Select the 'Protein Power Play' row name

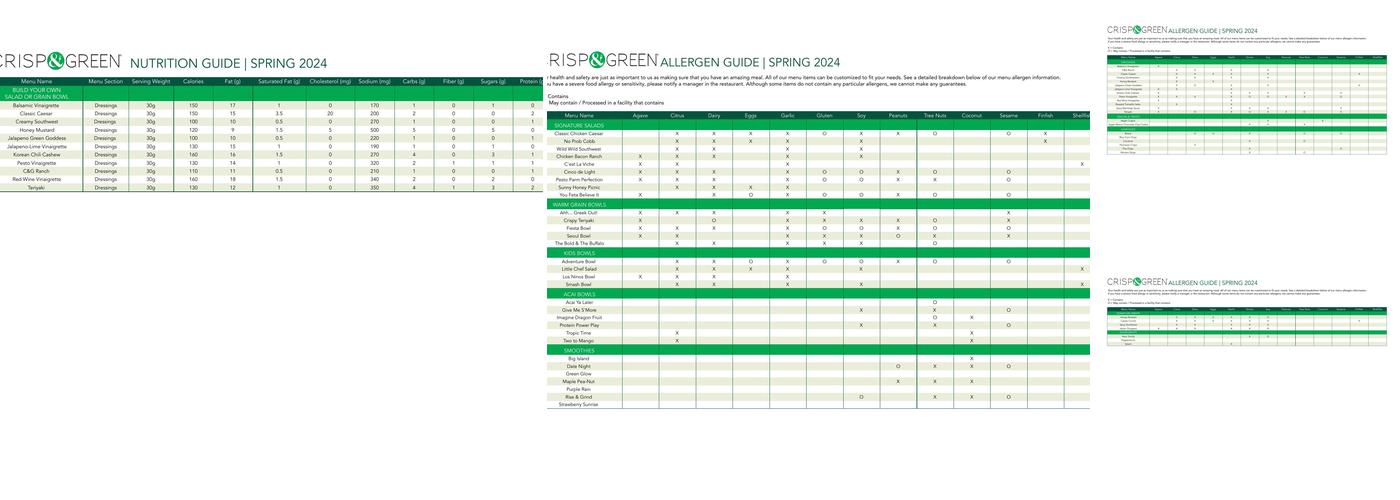pyautogui.click(x=579, y=325)
